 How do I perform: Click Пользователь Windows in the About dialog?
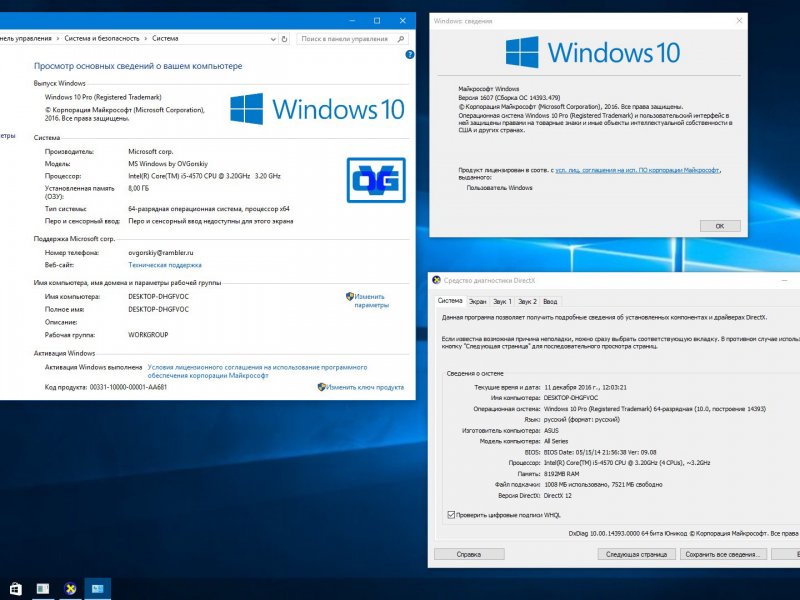[499, 188]
